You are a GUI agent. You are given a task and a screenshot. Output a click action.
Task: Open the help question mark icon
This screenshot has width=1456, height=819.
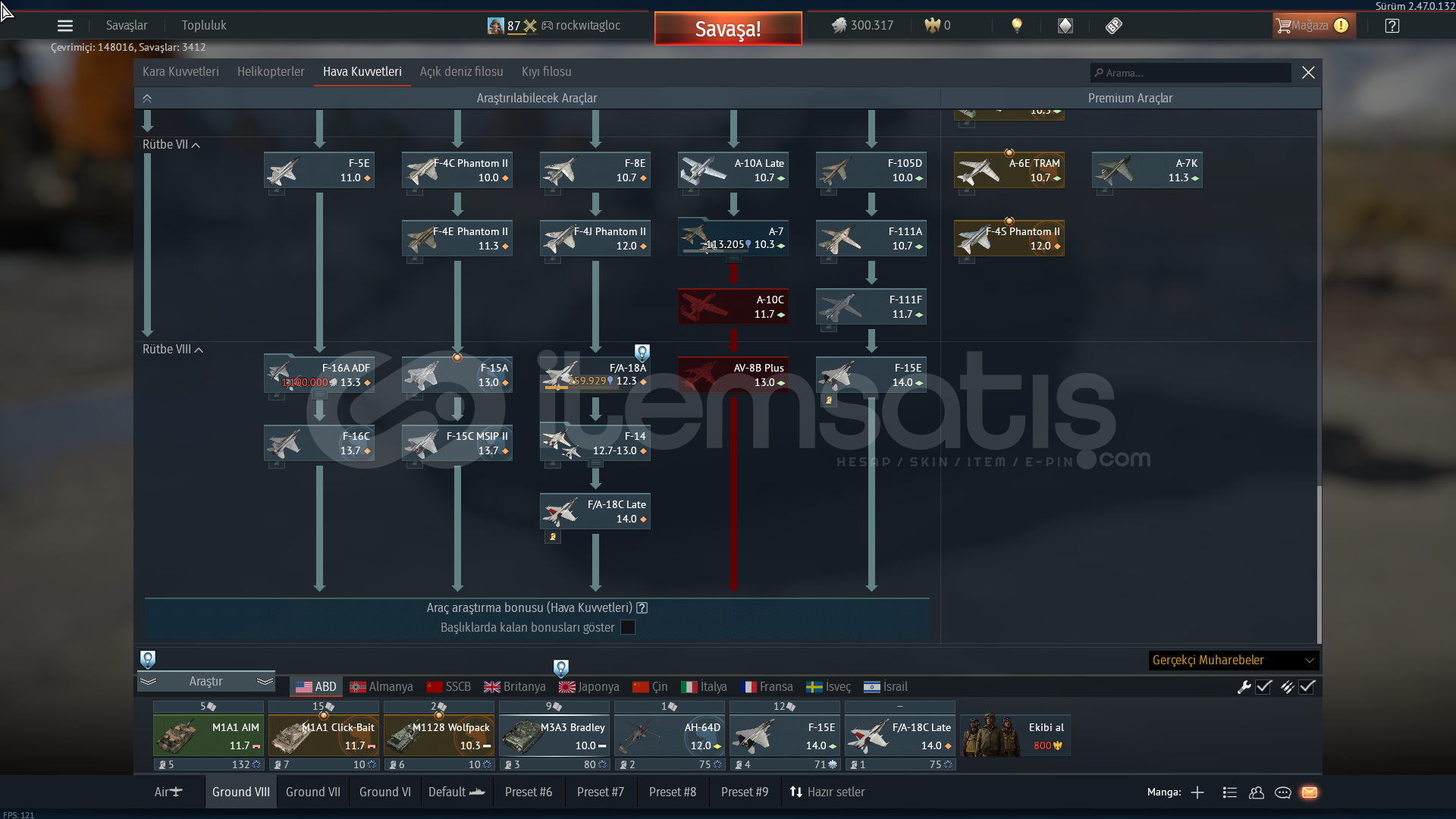coord(1392,26)
